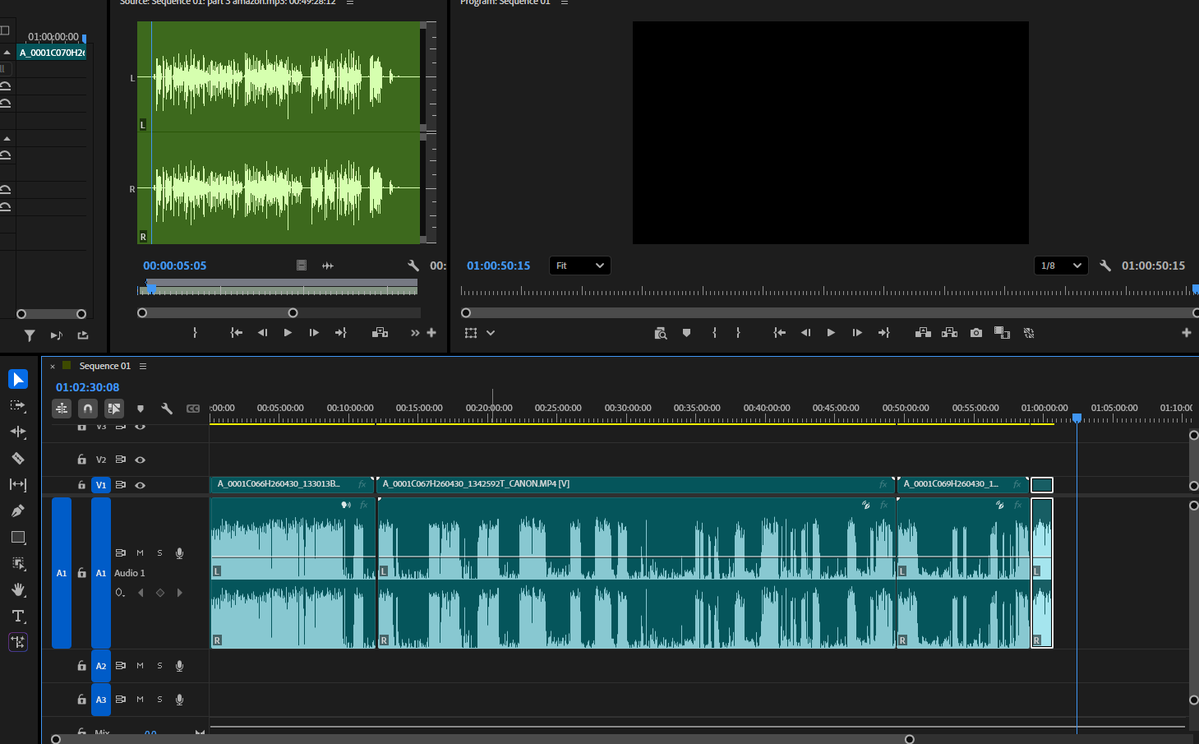Image resolution: width=1199 pixels, height=744 pixels.
Task: Hide the V2 track output eye
Action: click(x=140, y=460)
